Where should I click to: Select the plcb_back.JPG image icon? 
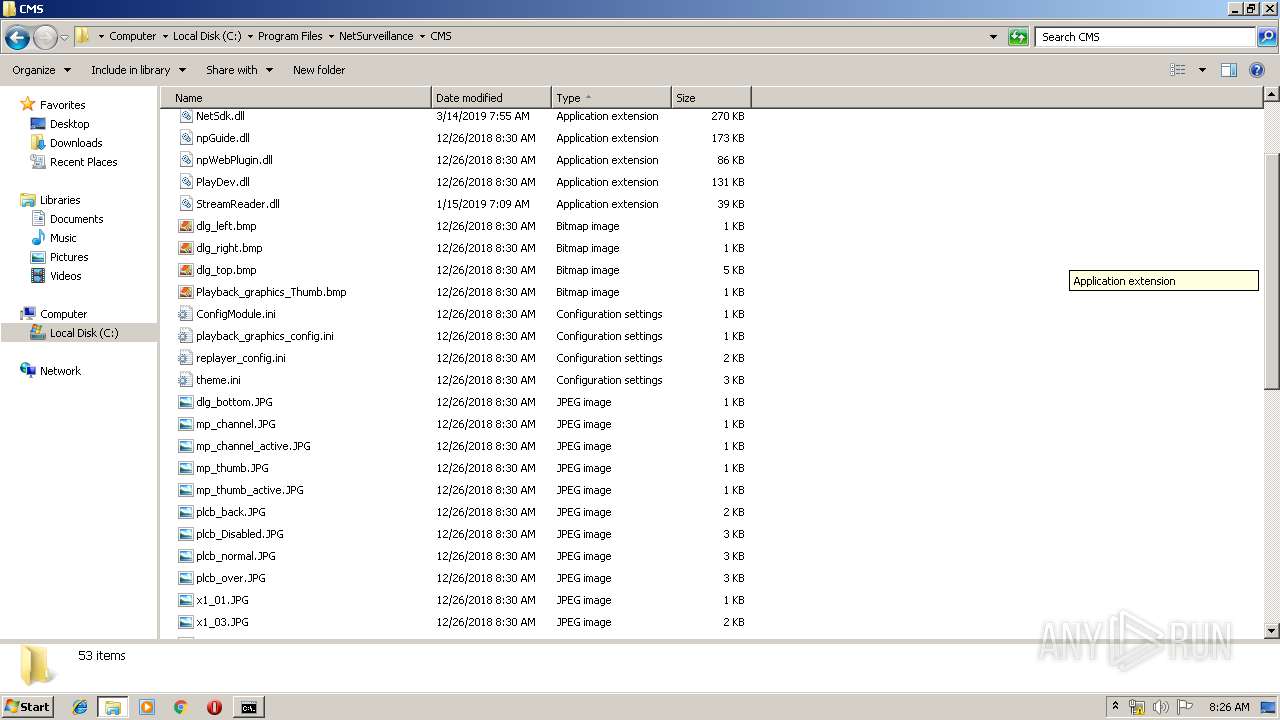point(185,512)
